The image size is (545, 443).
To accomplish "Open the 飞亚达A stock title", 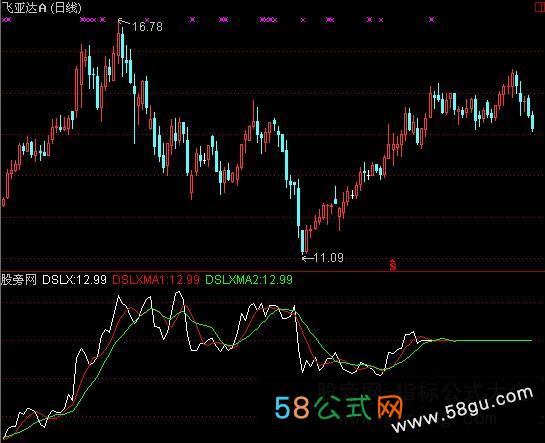I will tap(24, 8).
